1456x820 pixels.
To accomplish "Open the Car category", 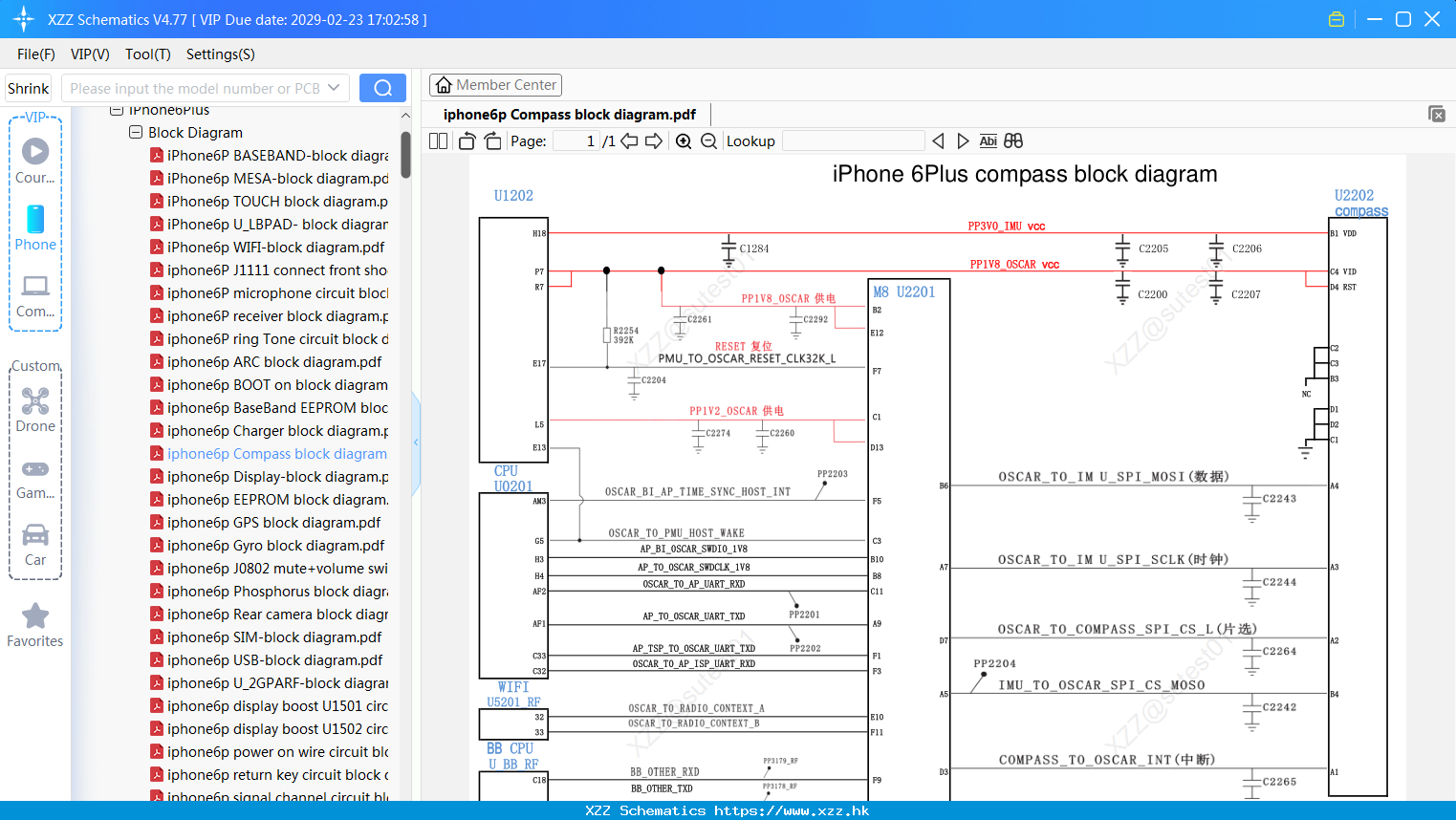I will tap(35, 545).
